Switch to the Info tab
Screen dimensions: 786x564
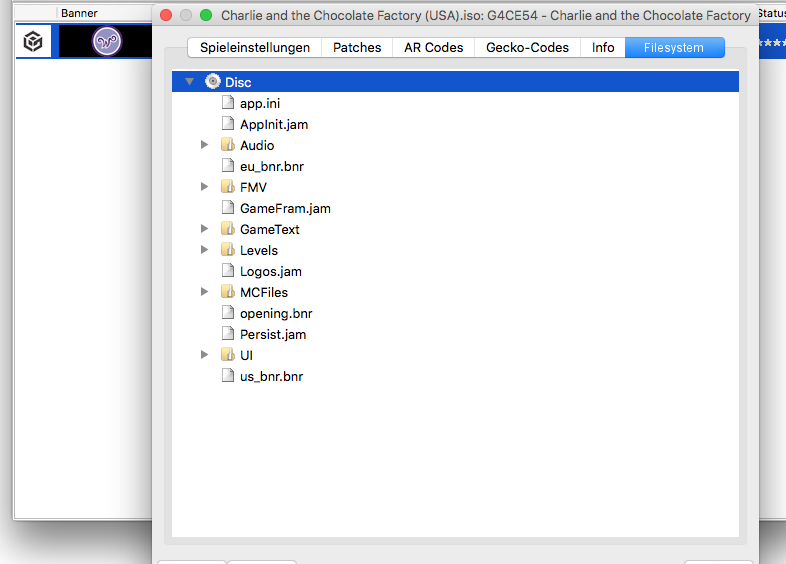point(603,48)
